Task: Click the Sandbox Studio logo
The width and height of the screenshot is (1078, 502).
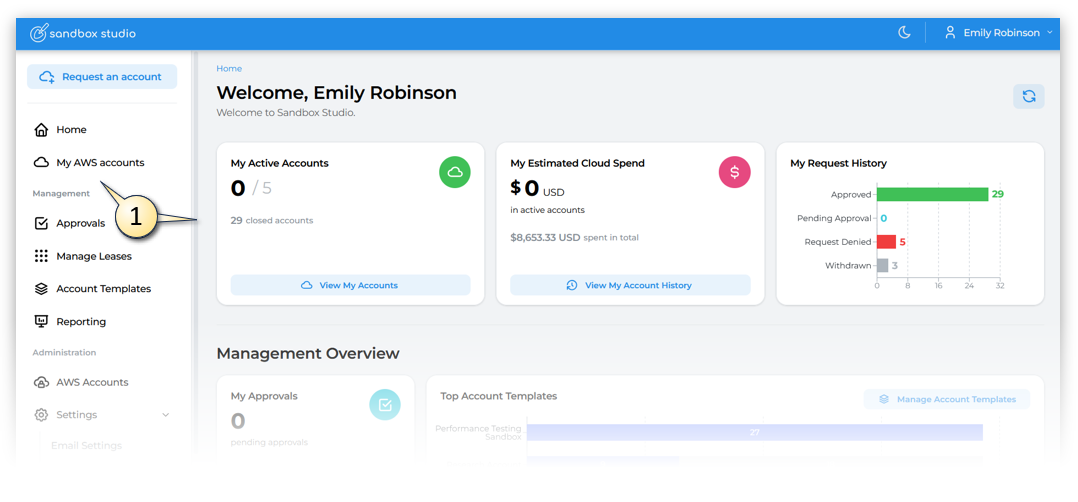Action: click(x=83, y=33)
